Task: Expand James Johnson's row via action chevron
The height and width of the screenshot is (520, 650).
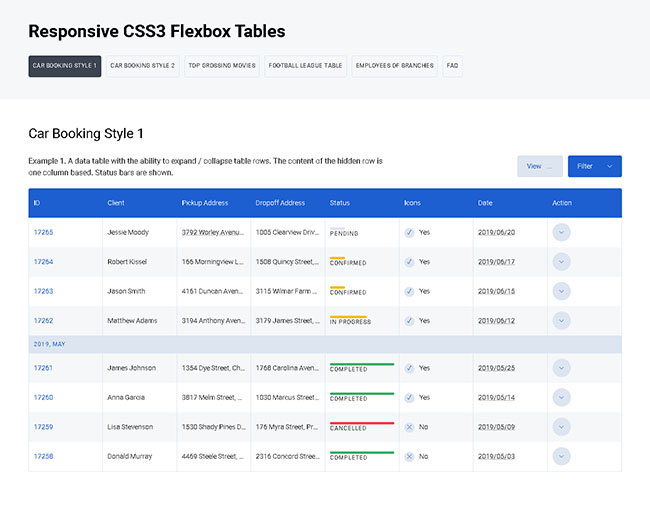Action: pyautogui.click(x=561, y=368)
